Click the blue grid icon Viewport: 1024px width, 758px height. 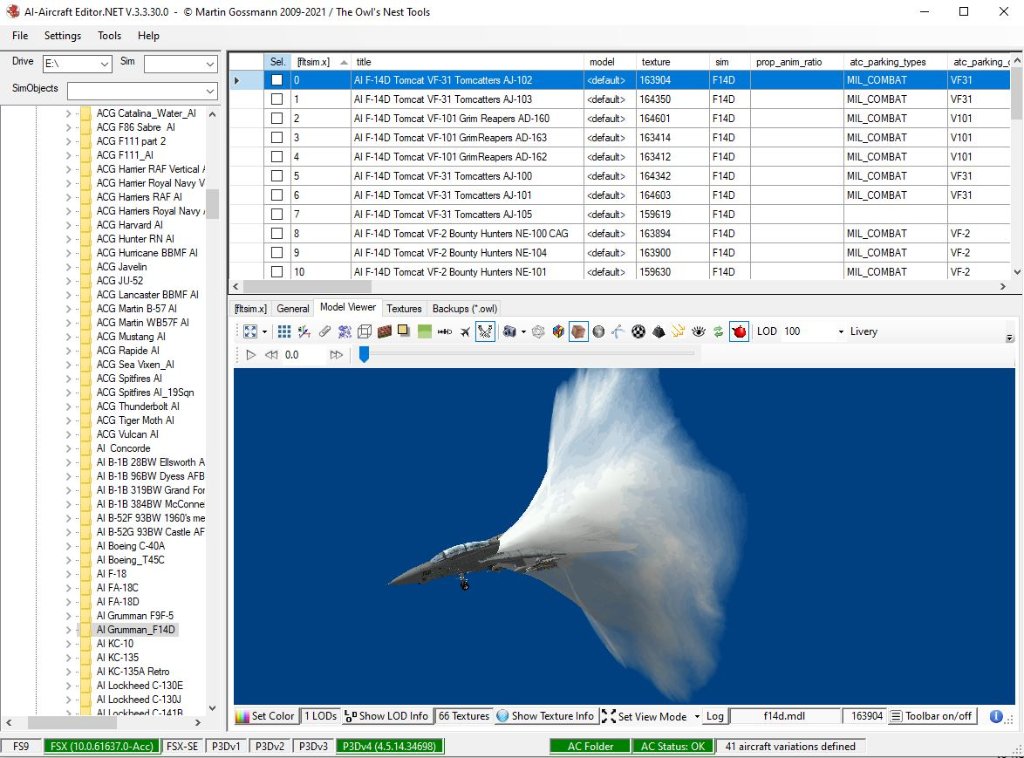[x=284, y=332]
